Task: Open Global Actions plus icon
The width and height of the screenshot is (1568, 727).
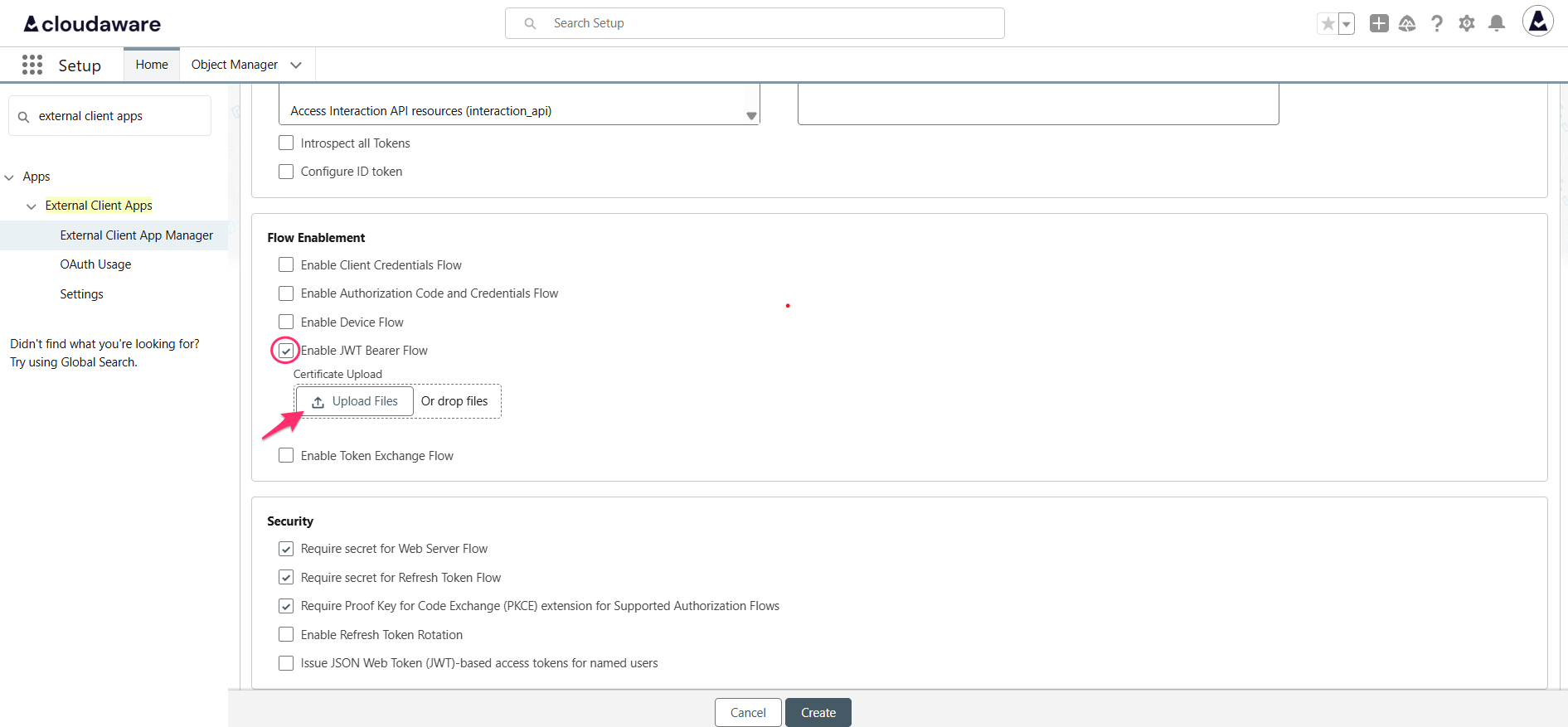Action: click(1378, 24)
